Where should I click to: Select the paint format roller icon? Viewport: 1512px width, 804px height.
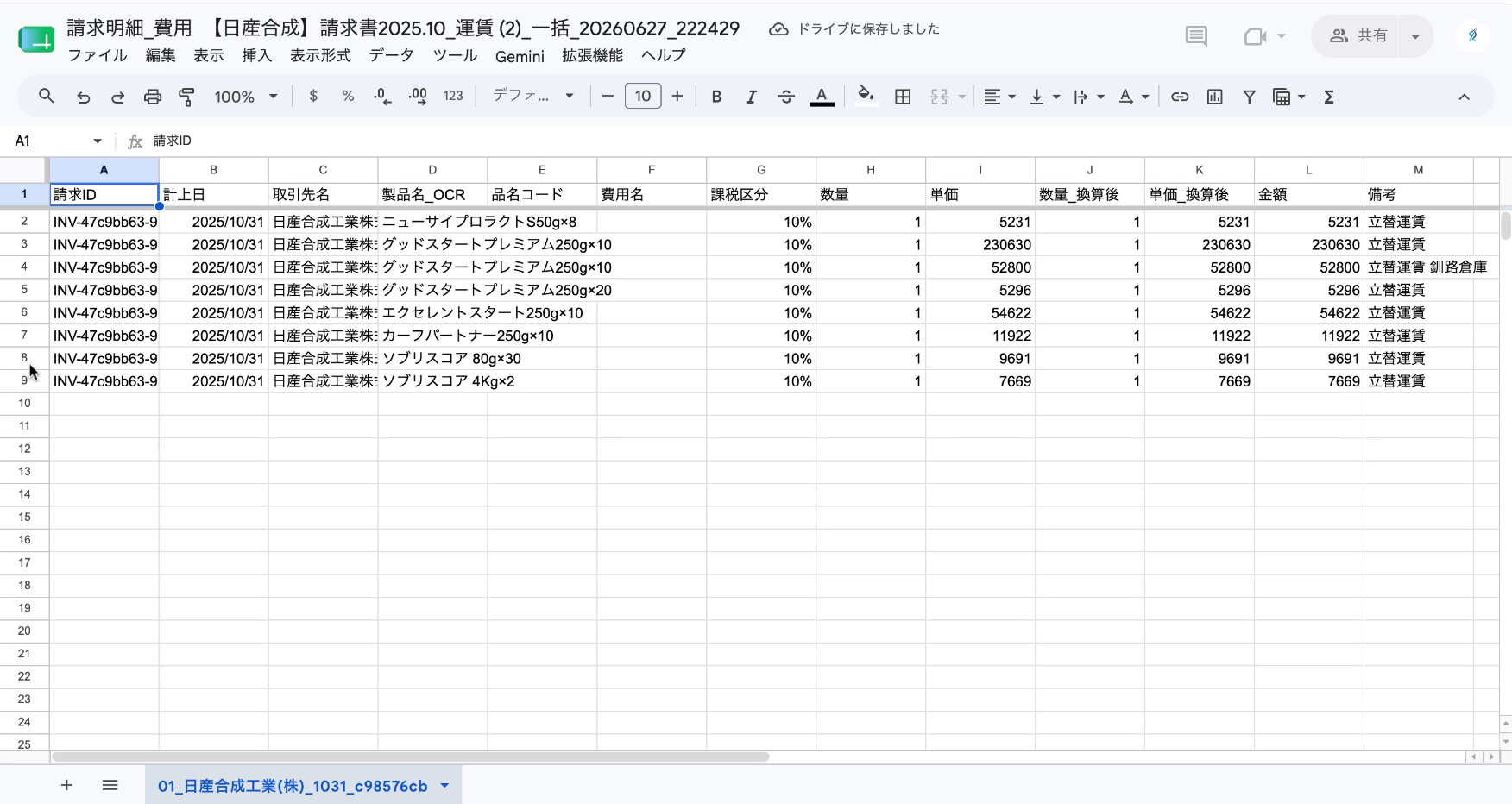tap(186, 97)
